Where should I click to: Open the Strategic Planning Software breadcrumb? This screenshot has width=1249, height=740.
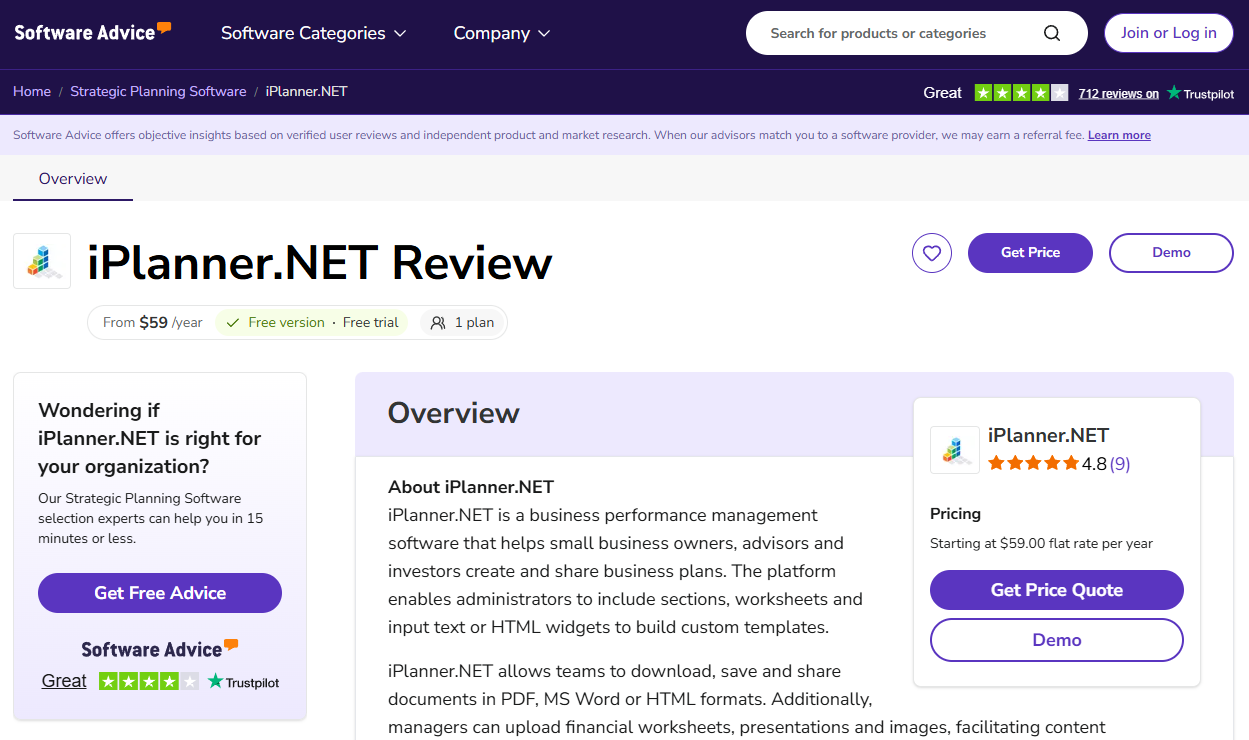point(158,91)
